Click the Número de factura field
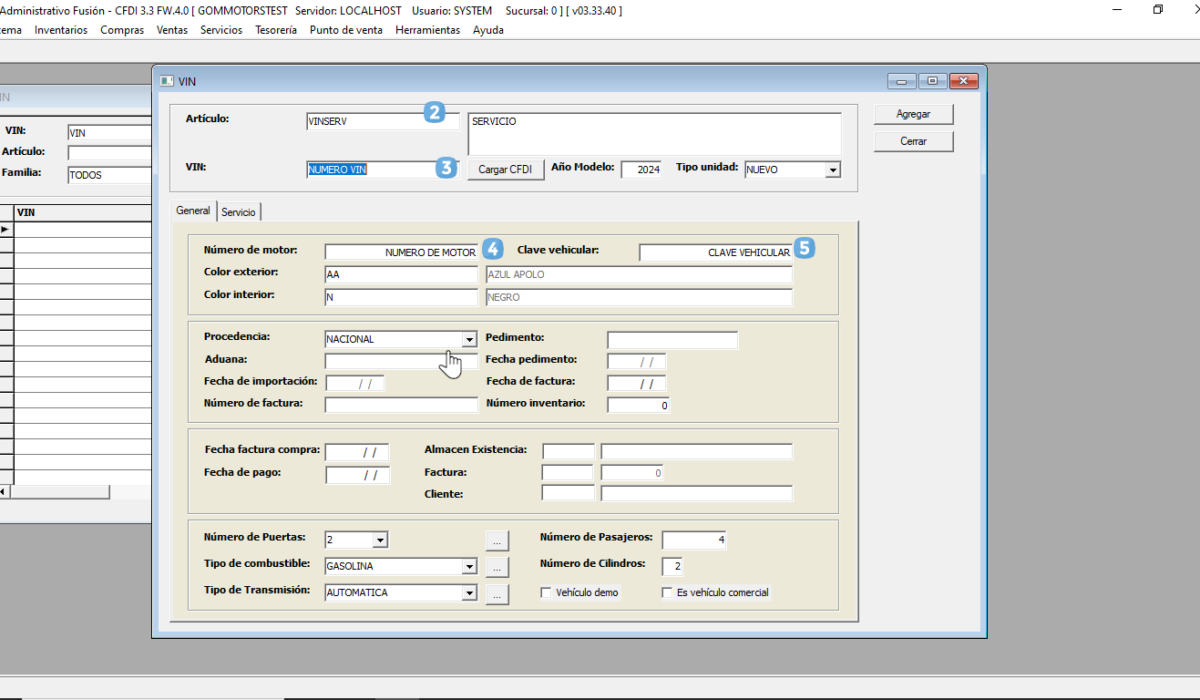The width and height of the screenshot is (1200, 700). tap(402, 405)
